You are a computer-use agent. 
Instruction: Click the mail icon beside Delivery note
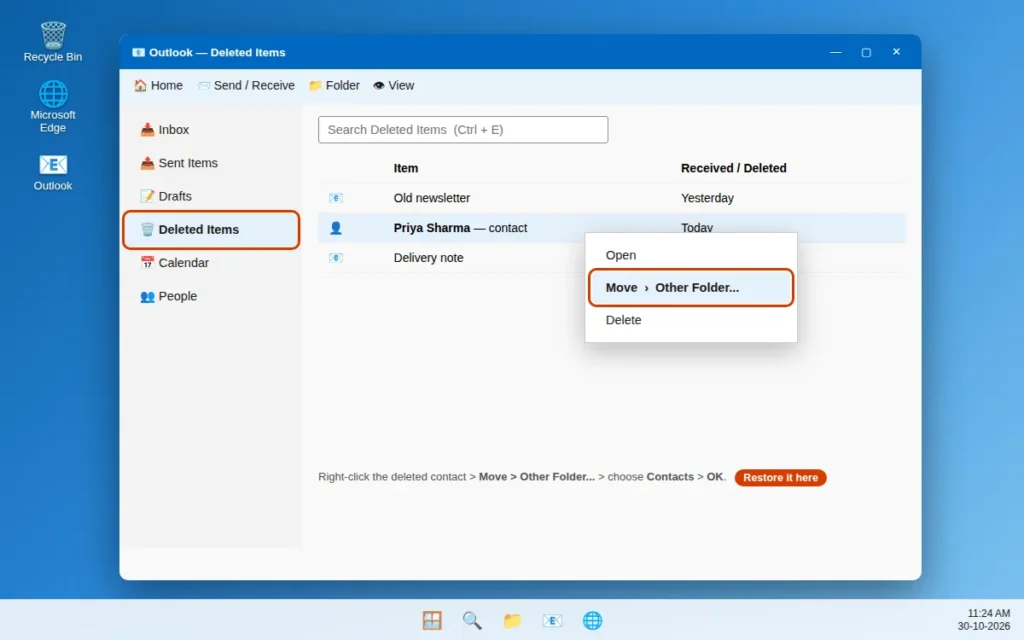(x=336, y=258)
